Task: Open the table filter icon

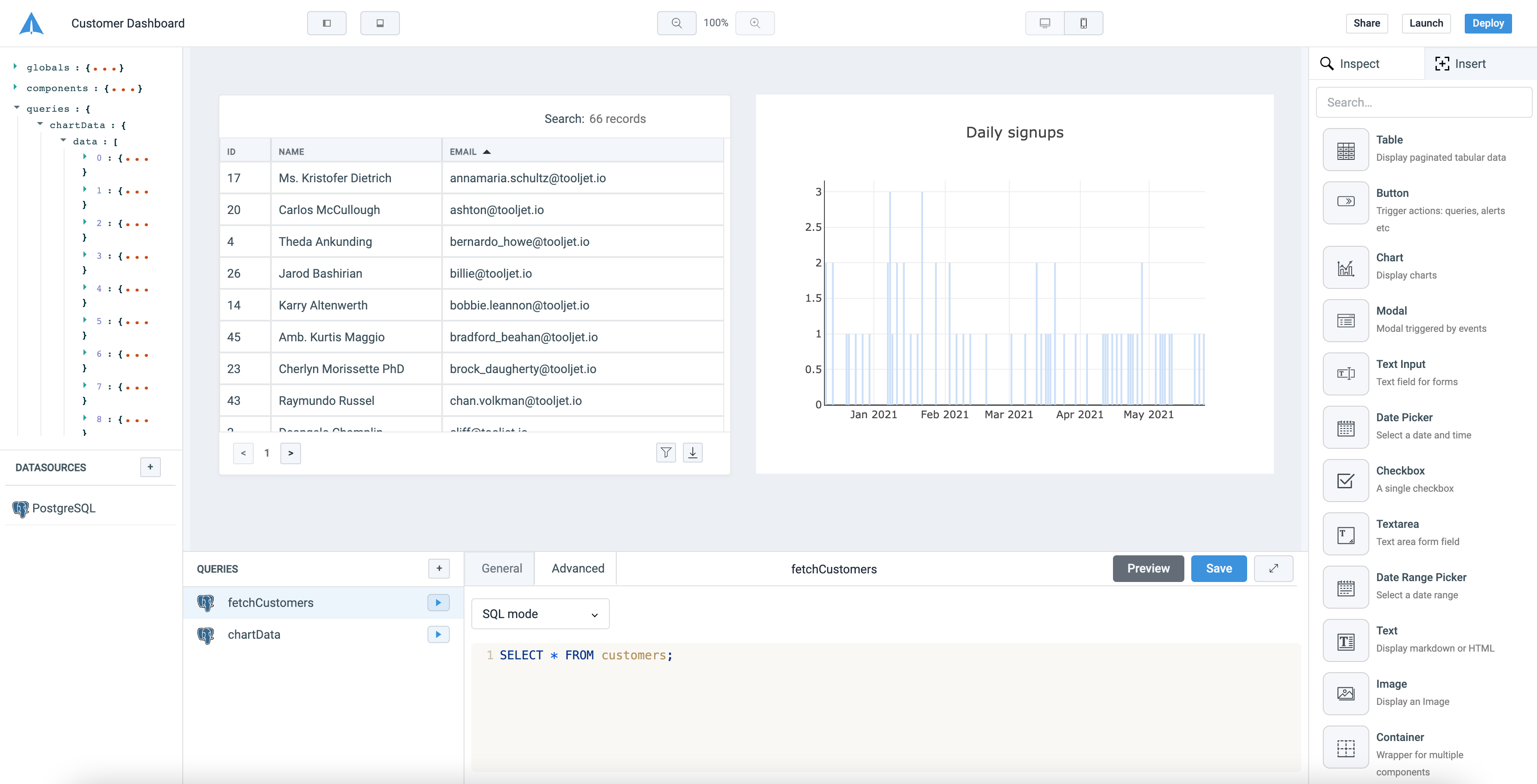Action: [x=666, y=453]
